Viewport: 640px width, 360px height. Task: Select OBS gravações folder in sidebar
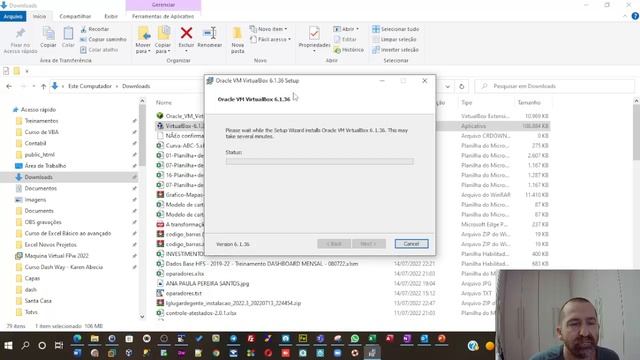[x=43, y=222]
